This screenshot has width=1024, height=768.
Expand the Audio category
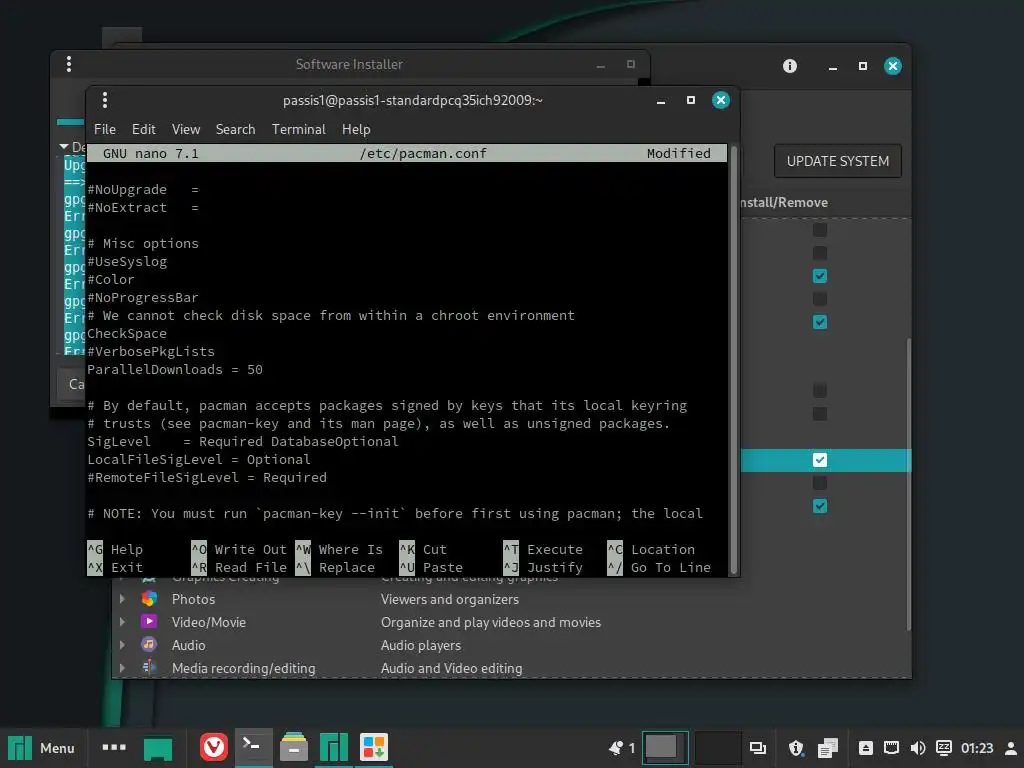coord(122,645)
